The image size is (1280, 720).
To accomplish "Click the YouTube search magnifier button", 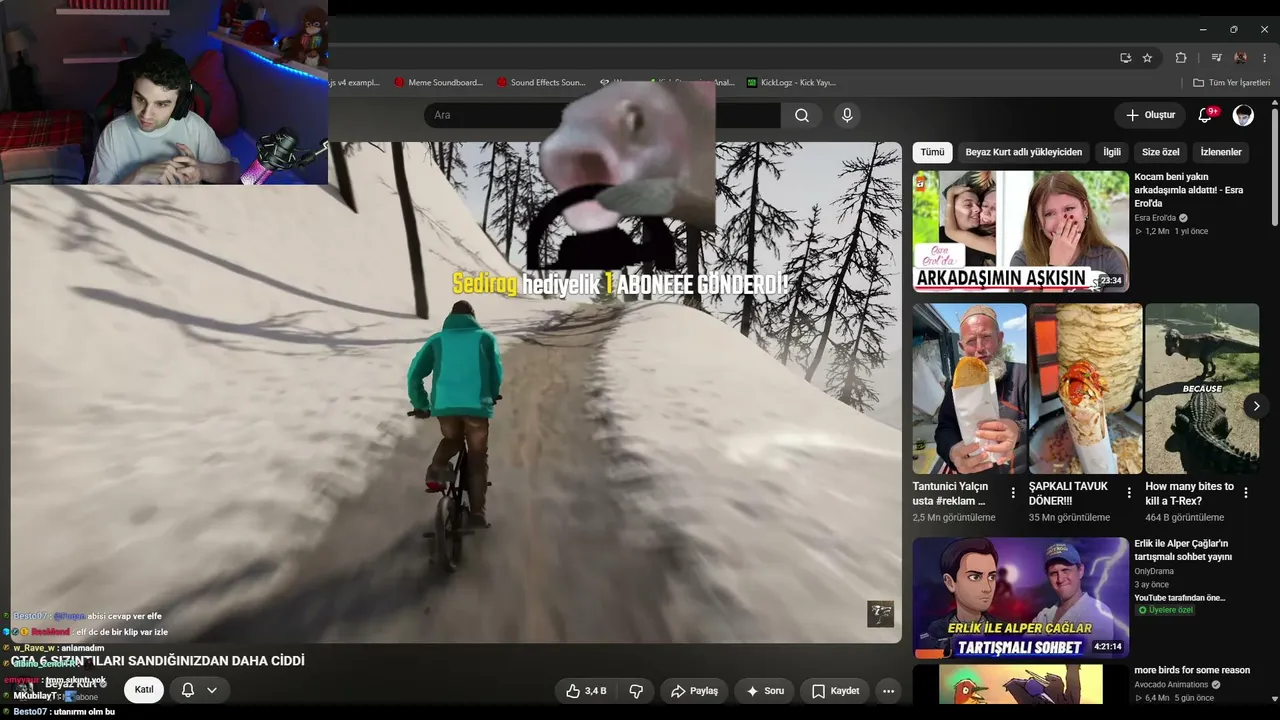I will click(802, 115).
